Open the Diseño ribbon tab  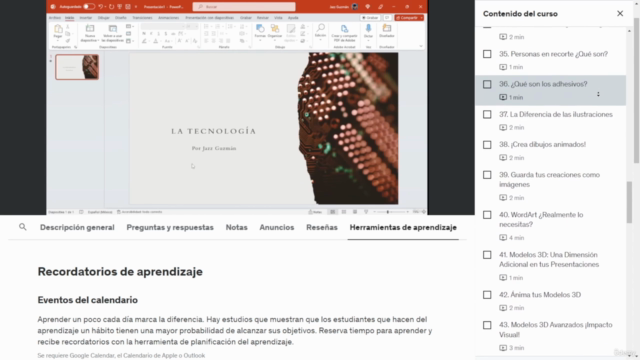[x=121, y=18]
